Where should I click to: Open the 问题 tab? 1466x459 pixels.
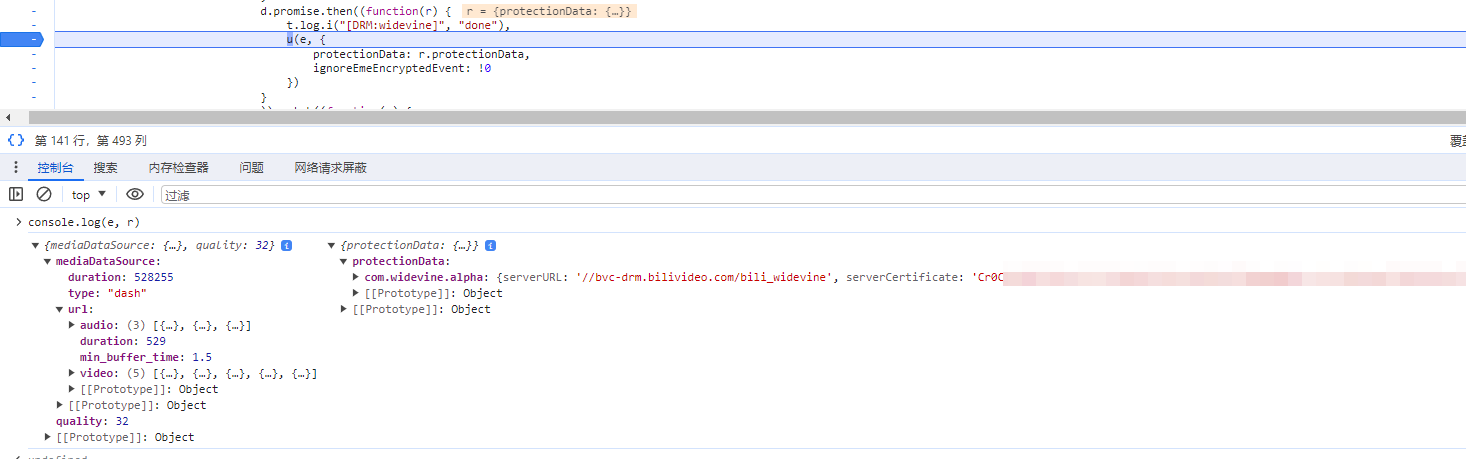(x=251, y=168)
